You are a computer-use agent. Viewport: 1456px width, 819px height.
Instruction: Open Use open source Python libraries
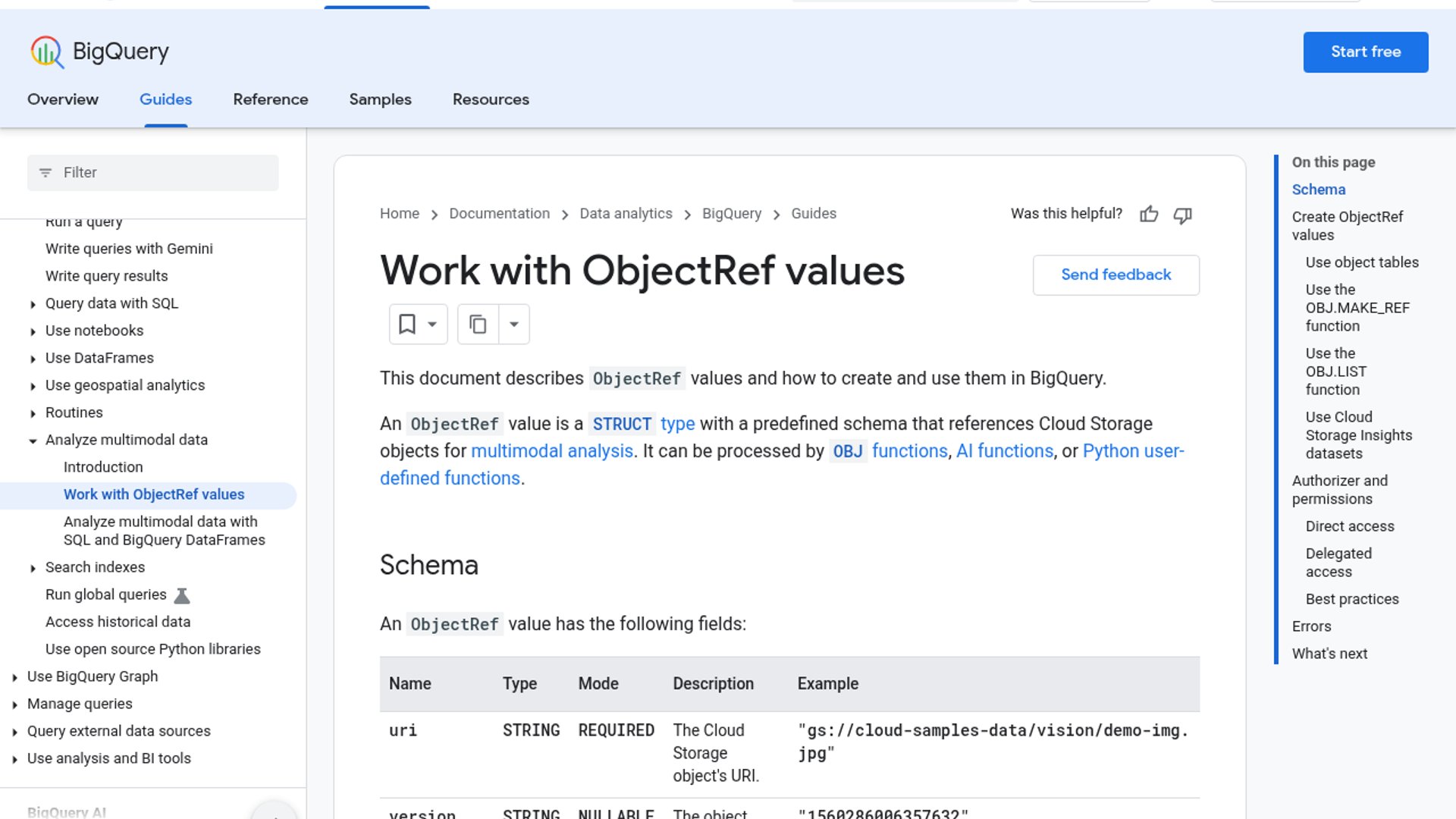click(x=152, y=649)
